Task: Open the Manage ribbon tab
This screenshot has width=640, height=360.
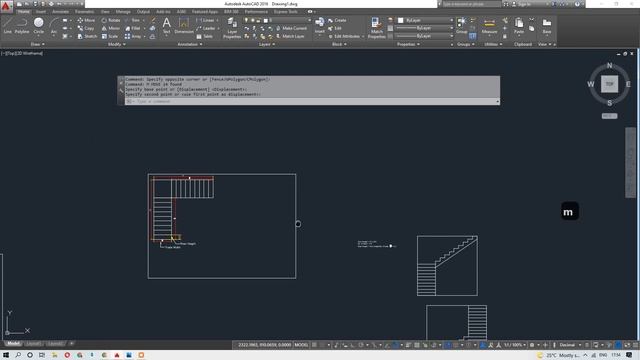Action: 123,12
